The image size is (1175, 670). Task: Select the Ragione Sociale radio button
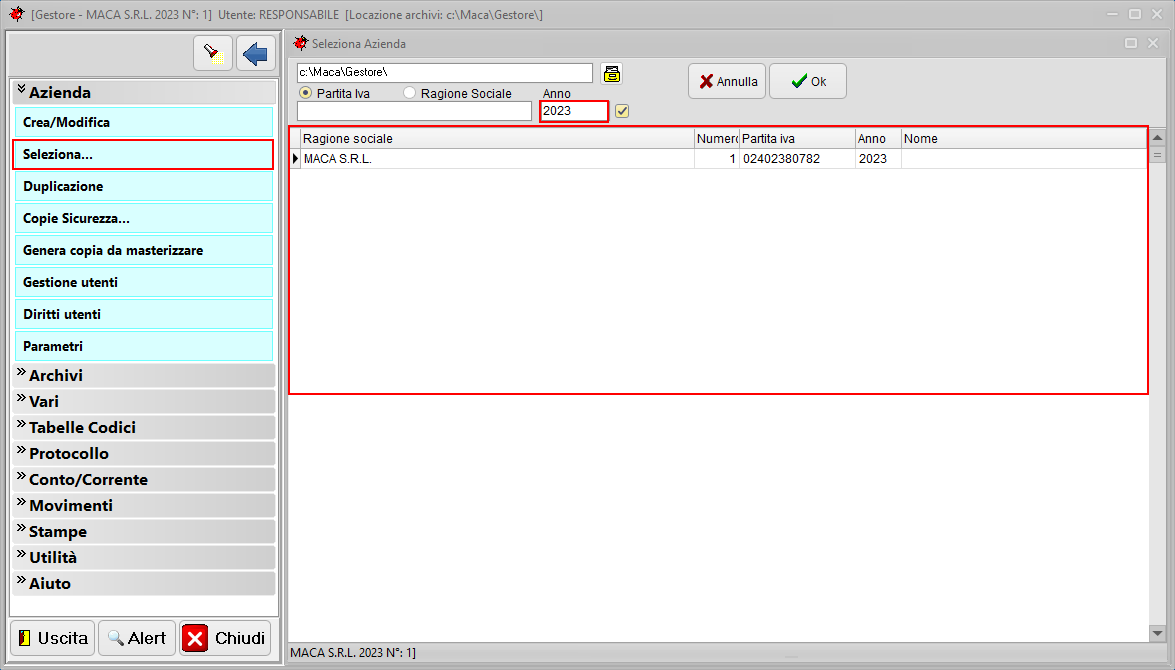(x=410, y=93)
